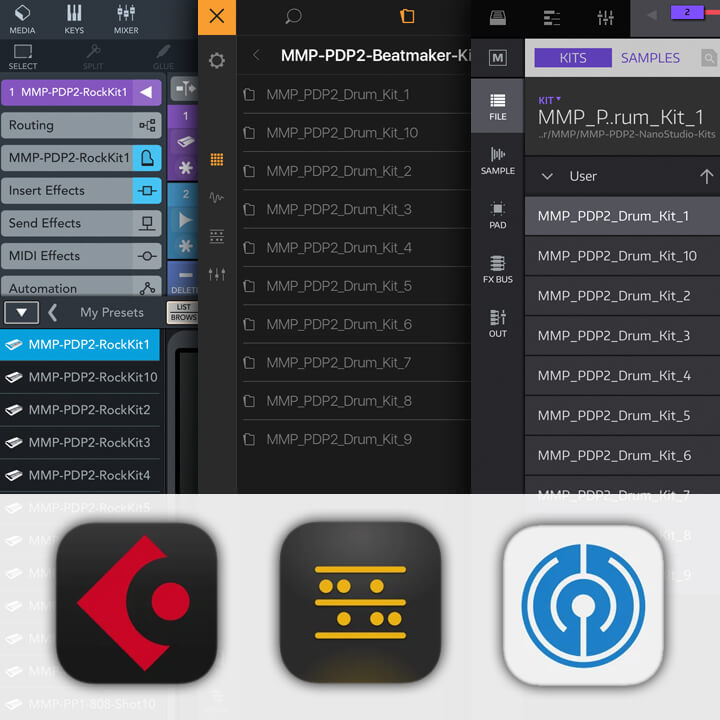The image size is (720, 720).
Task: Open folder MMP_PDP2_Drum_Kit_1 in BeatMaker
Action: coord(356,95)
